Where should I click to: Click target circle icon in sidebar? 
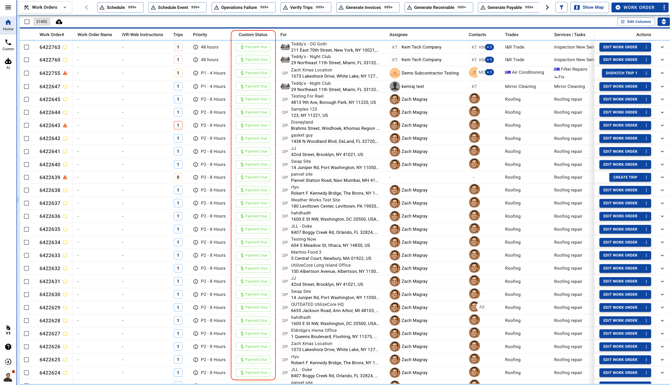[8, 361]
